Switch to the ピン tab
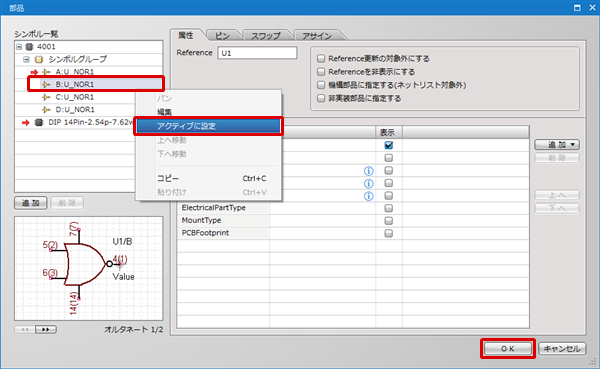 [x=222, y=36]
